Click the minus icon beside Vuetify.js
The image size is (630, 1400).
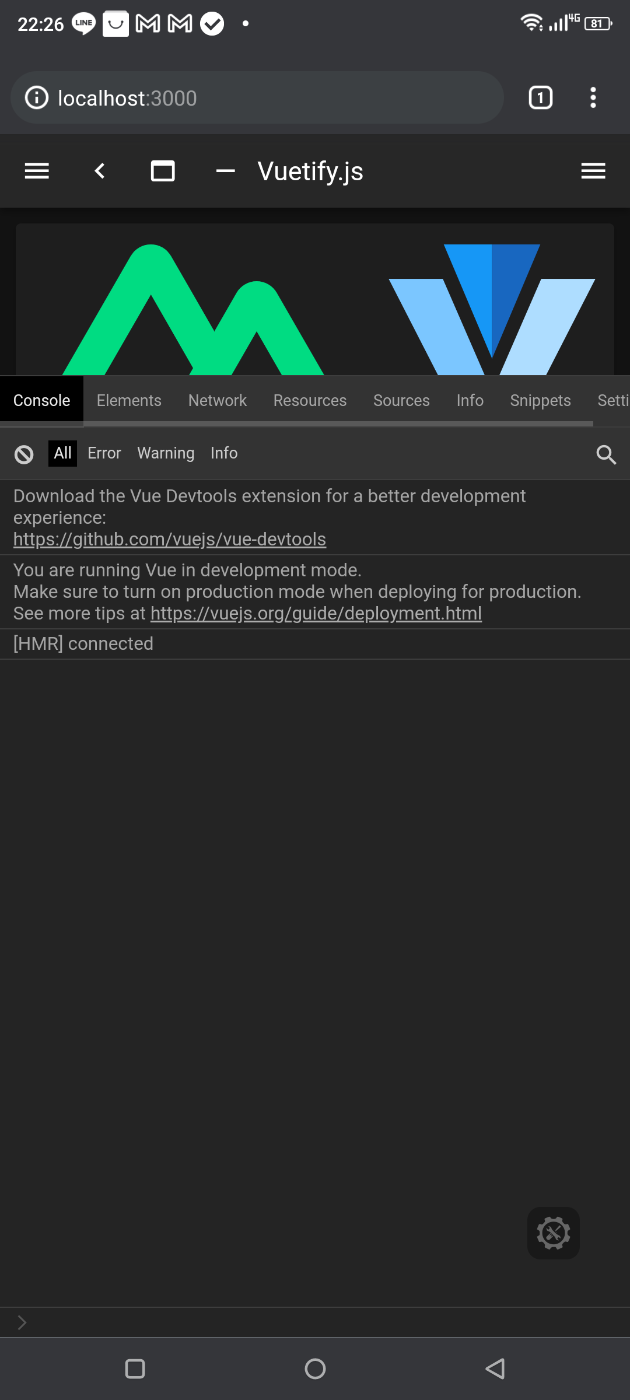(x=225, y=171)
